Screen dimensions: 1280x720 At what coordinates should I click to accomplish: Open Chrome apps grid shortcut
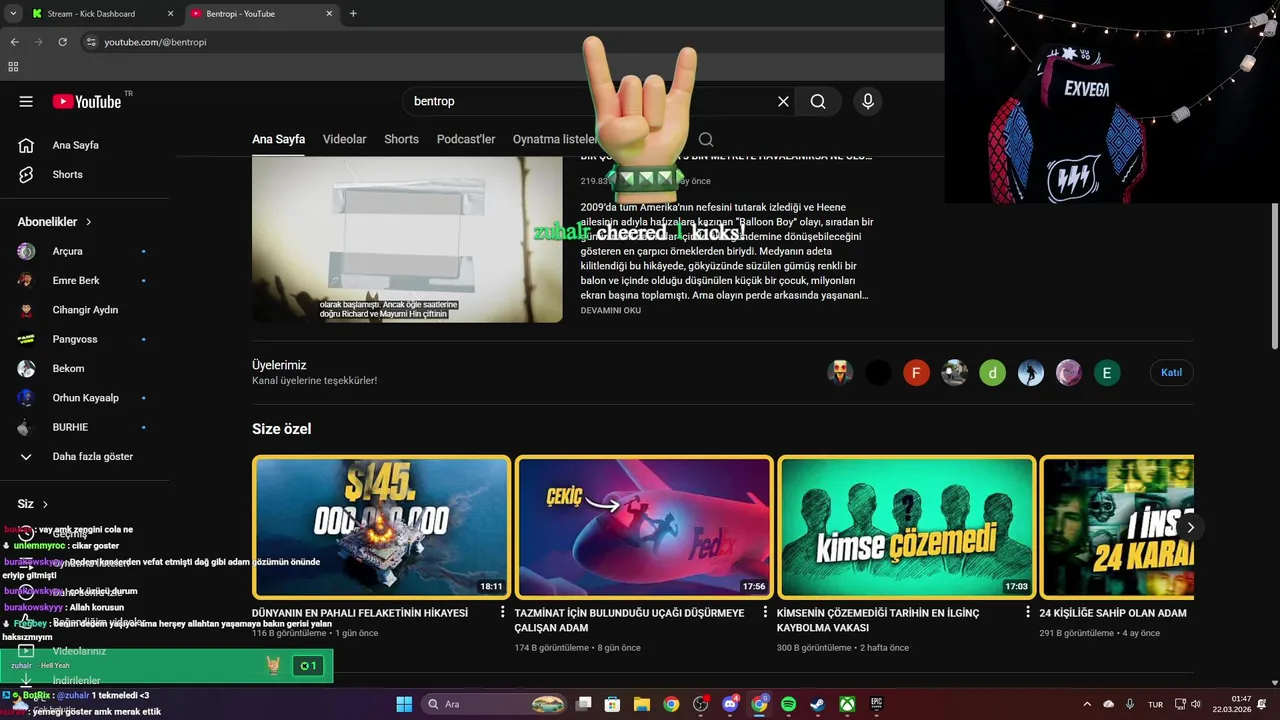point(13,67)
